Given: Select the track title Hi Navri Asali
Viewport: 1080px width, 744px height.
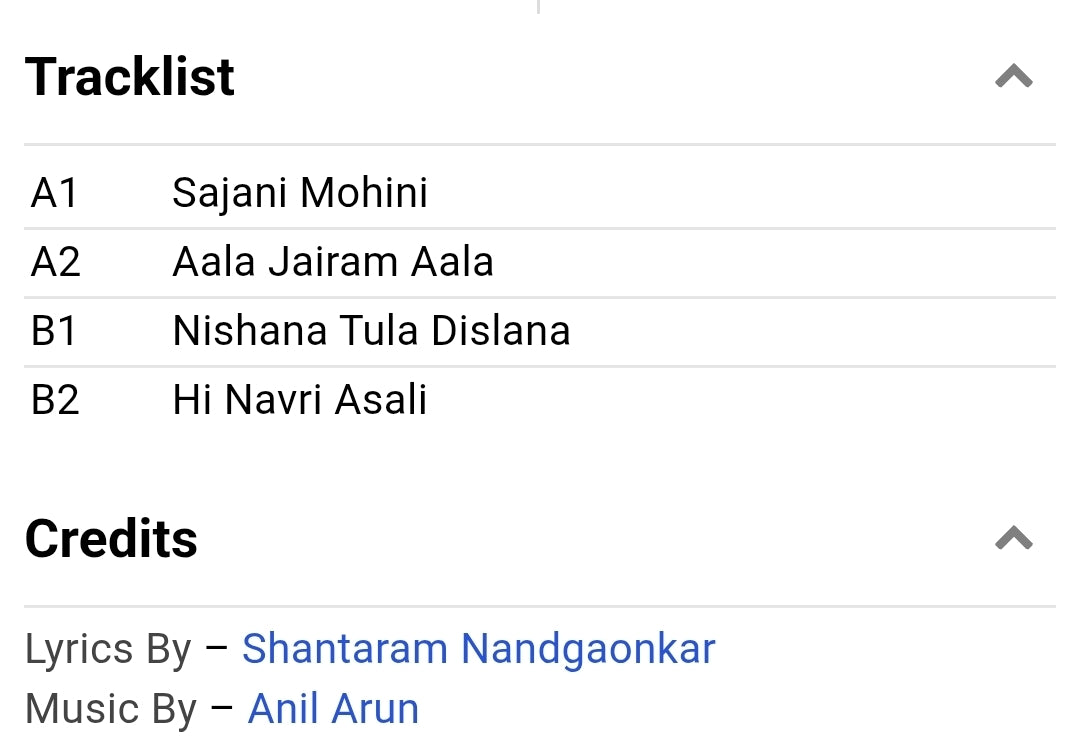Looking at the screenshot, I should [300, 400].
